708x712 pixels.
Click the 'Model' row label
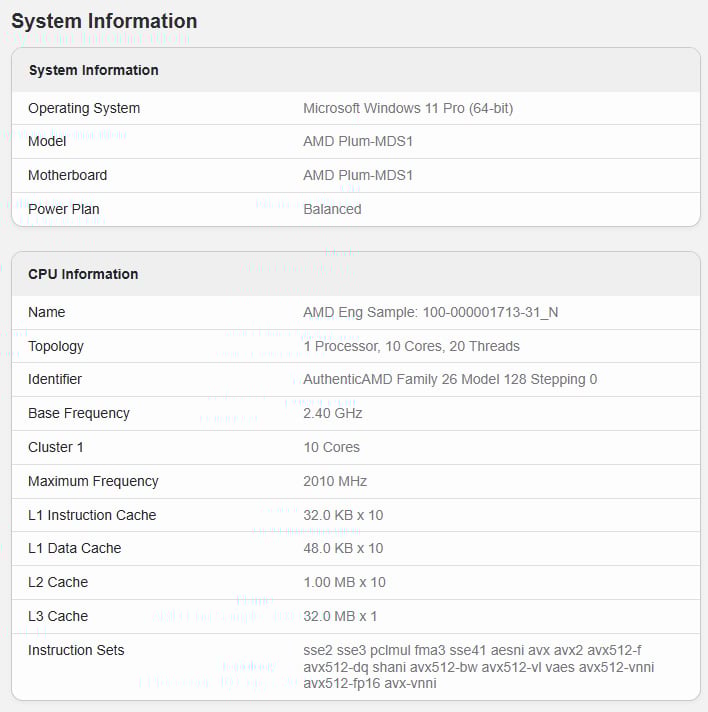coord(47,141)
